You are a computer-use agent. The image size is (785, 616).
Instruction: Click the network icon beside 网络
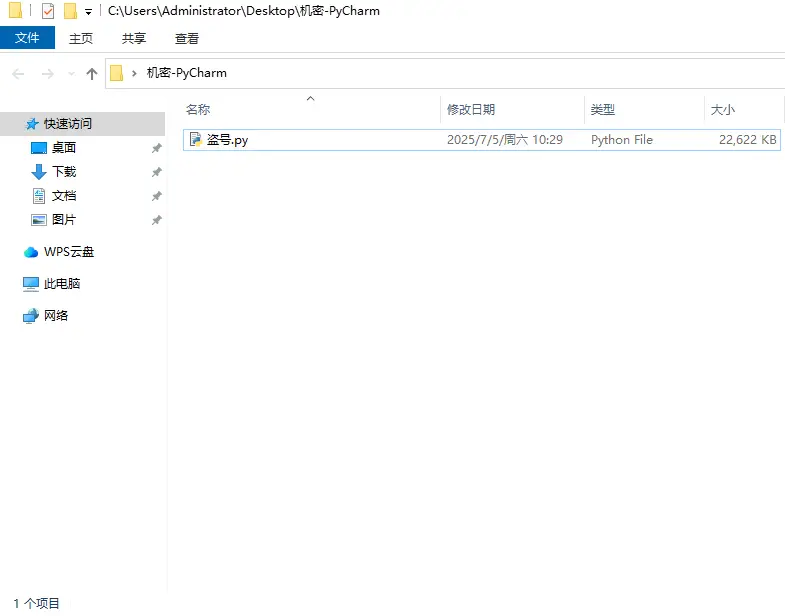click(x=31, y=316)
